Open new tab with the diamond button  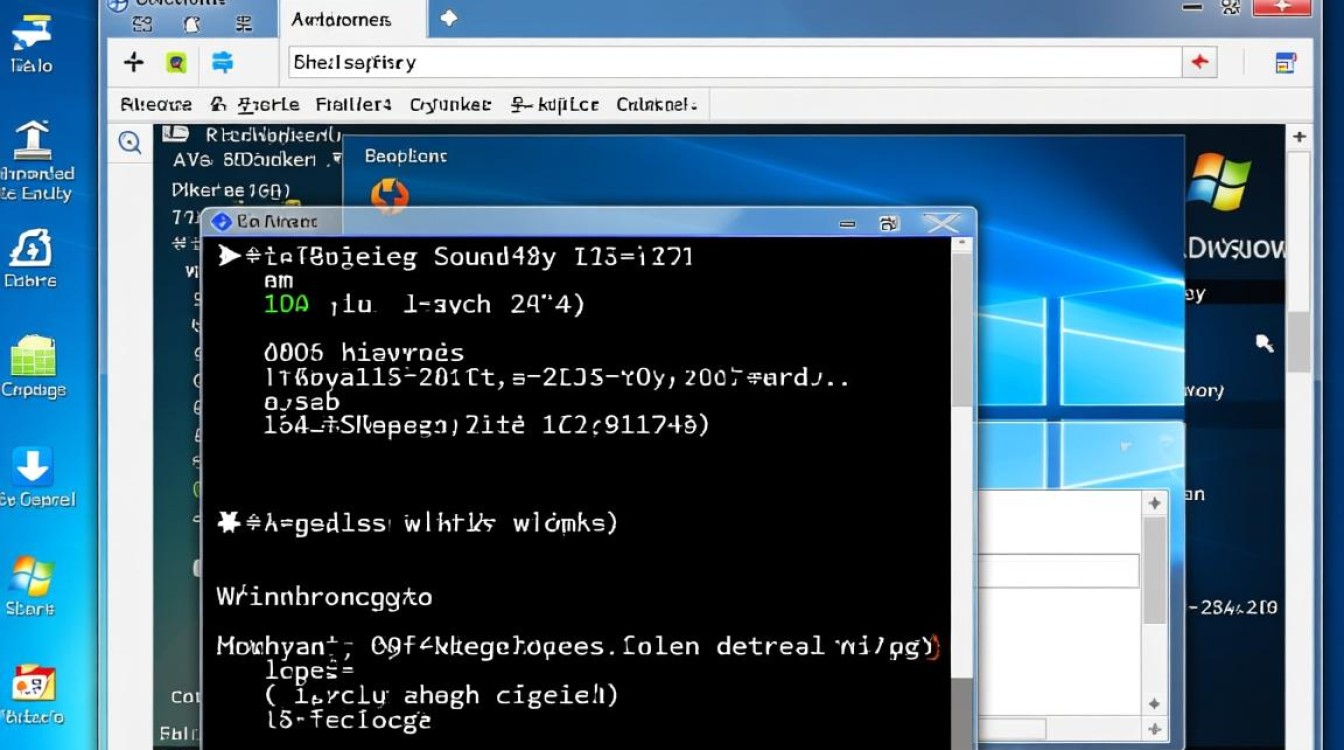449,18
